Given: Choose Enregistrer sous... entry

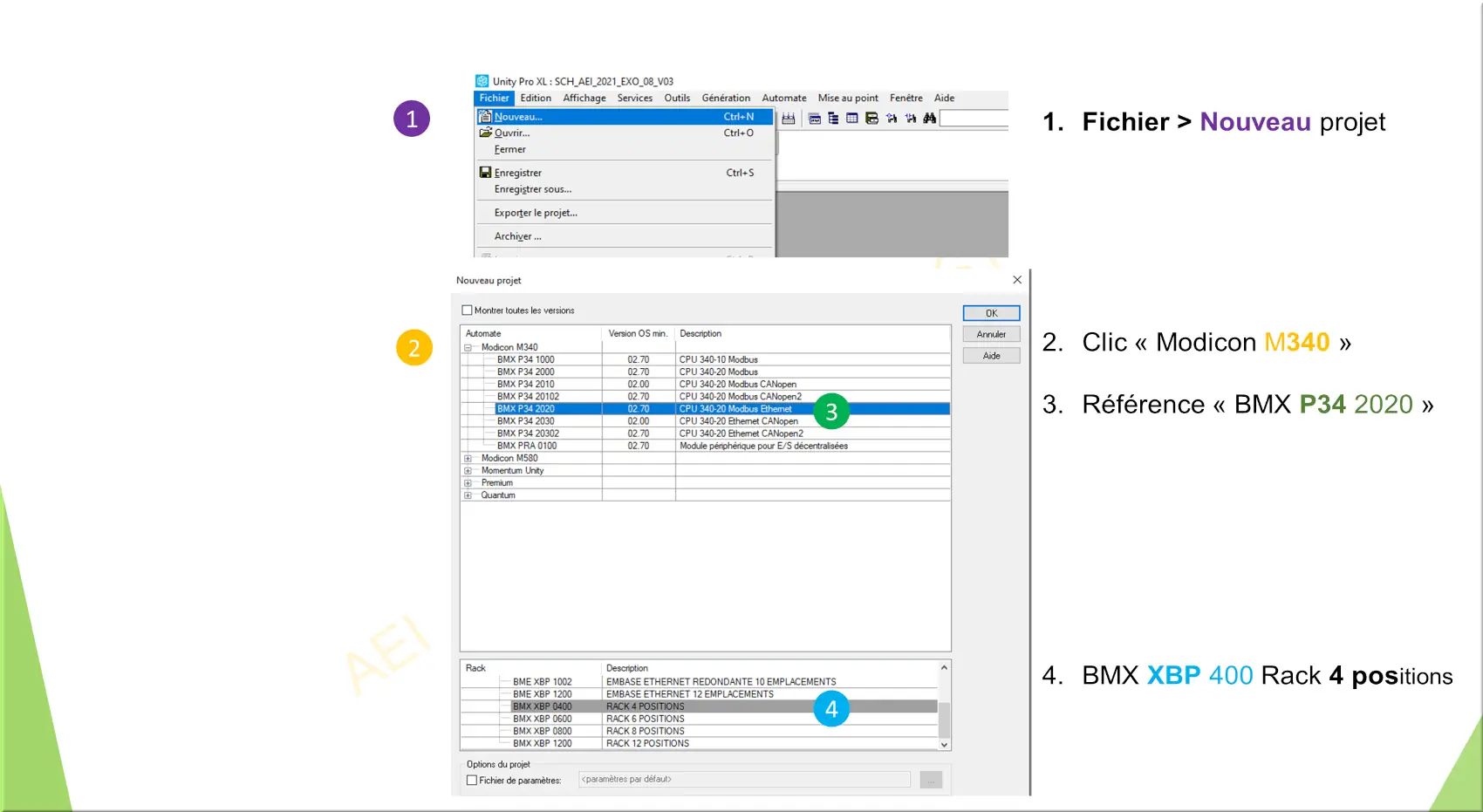Looking at the screenshot, I should 625,189.
